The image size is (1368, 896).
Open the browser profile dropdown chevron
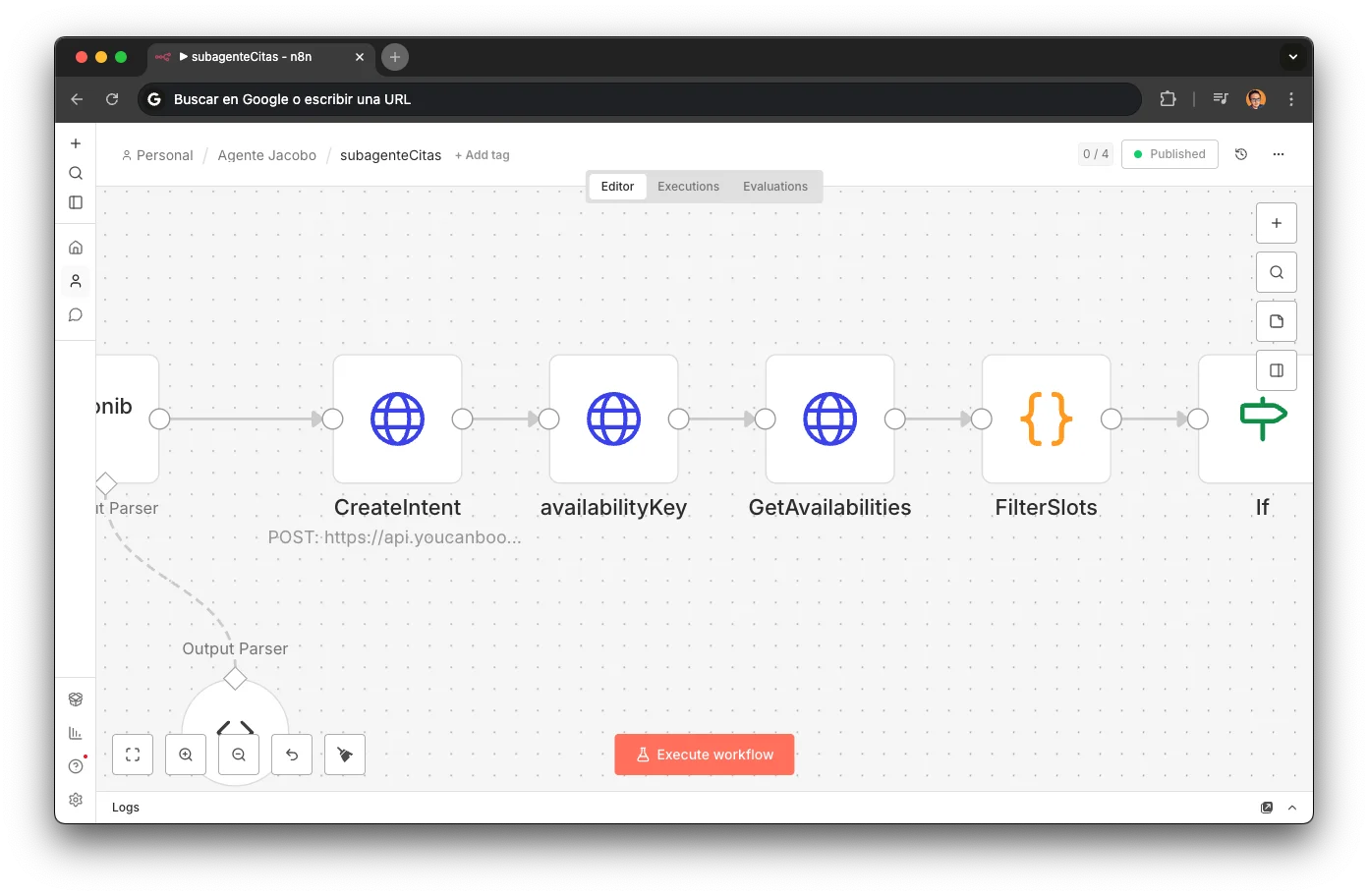click(x=1293, y=56)
